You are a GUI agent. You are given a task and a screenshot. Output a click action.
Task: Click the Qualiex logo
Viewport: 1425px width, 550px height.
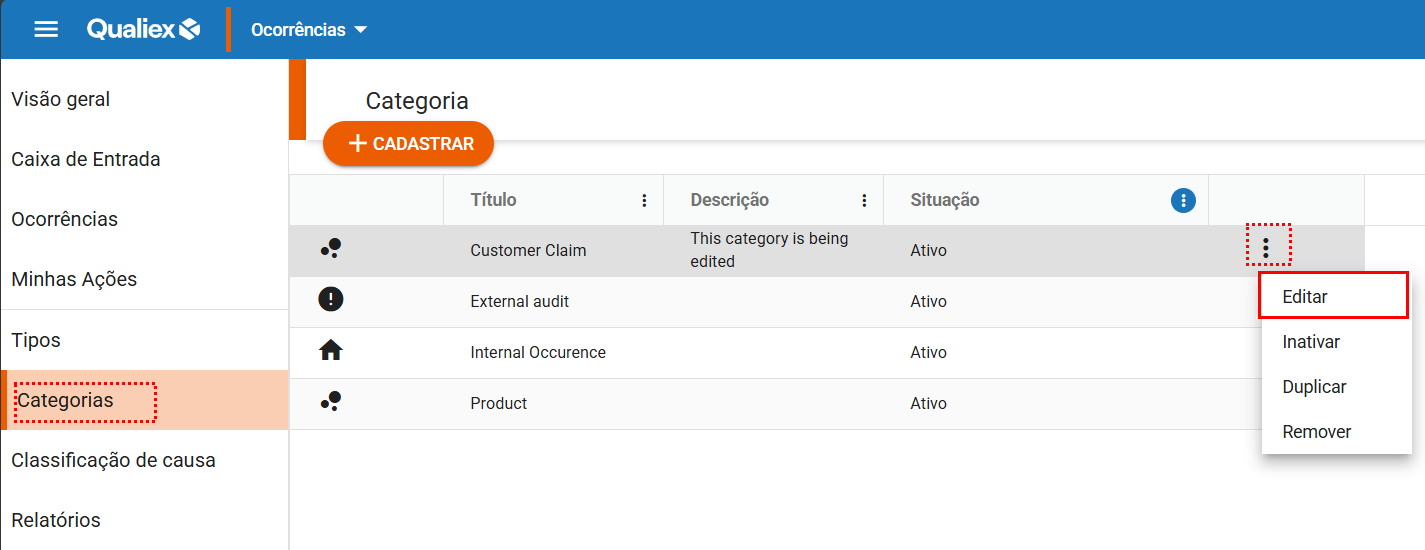tap(144, 29)
